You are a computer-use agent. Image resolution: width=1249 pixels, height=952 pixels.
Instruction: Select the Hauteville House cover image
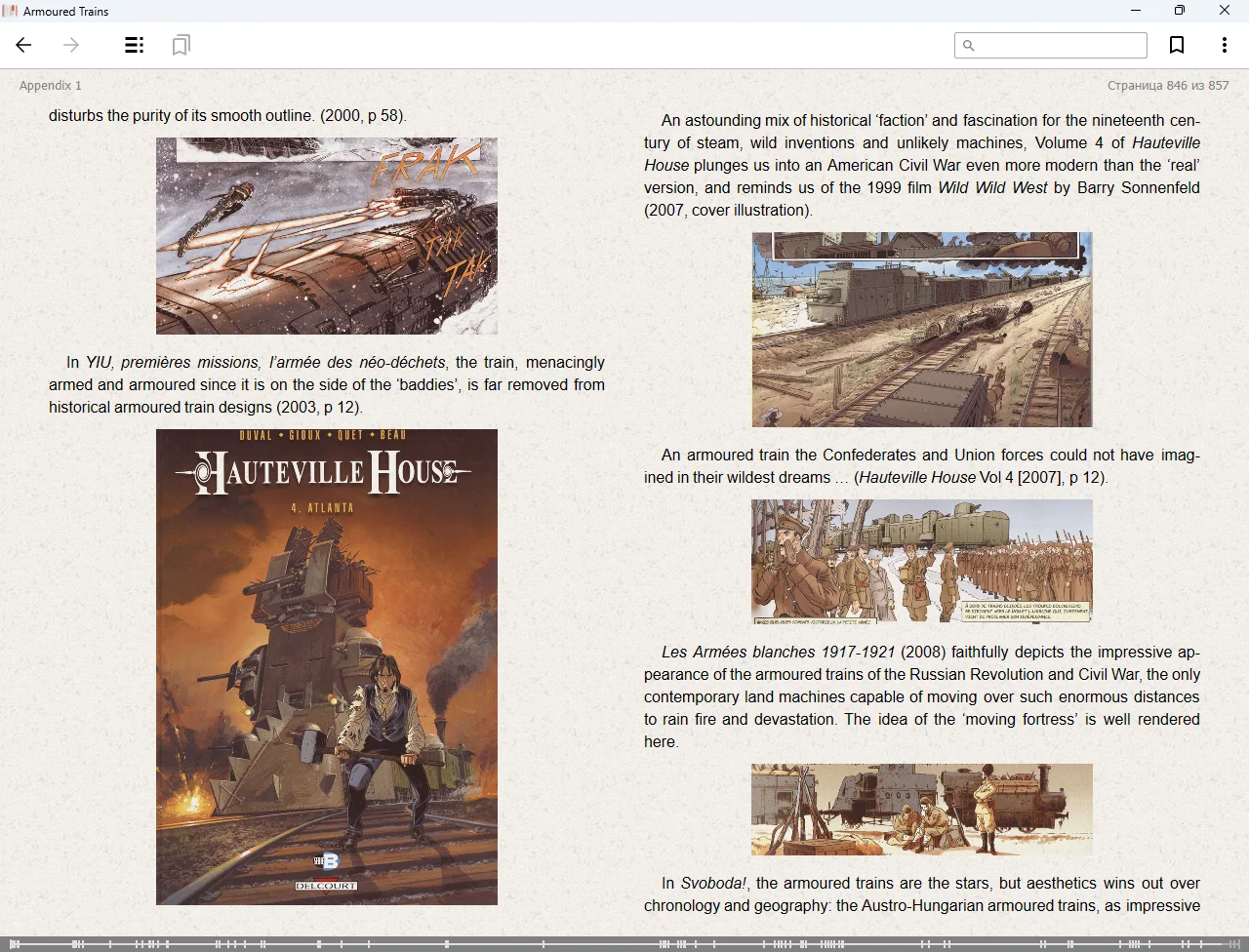[x=327, y=666]
